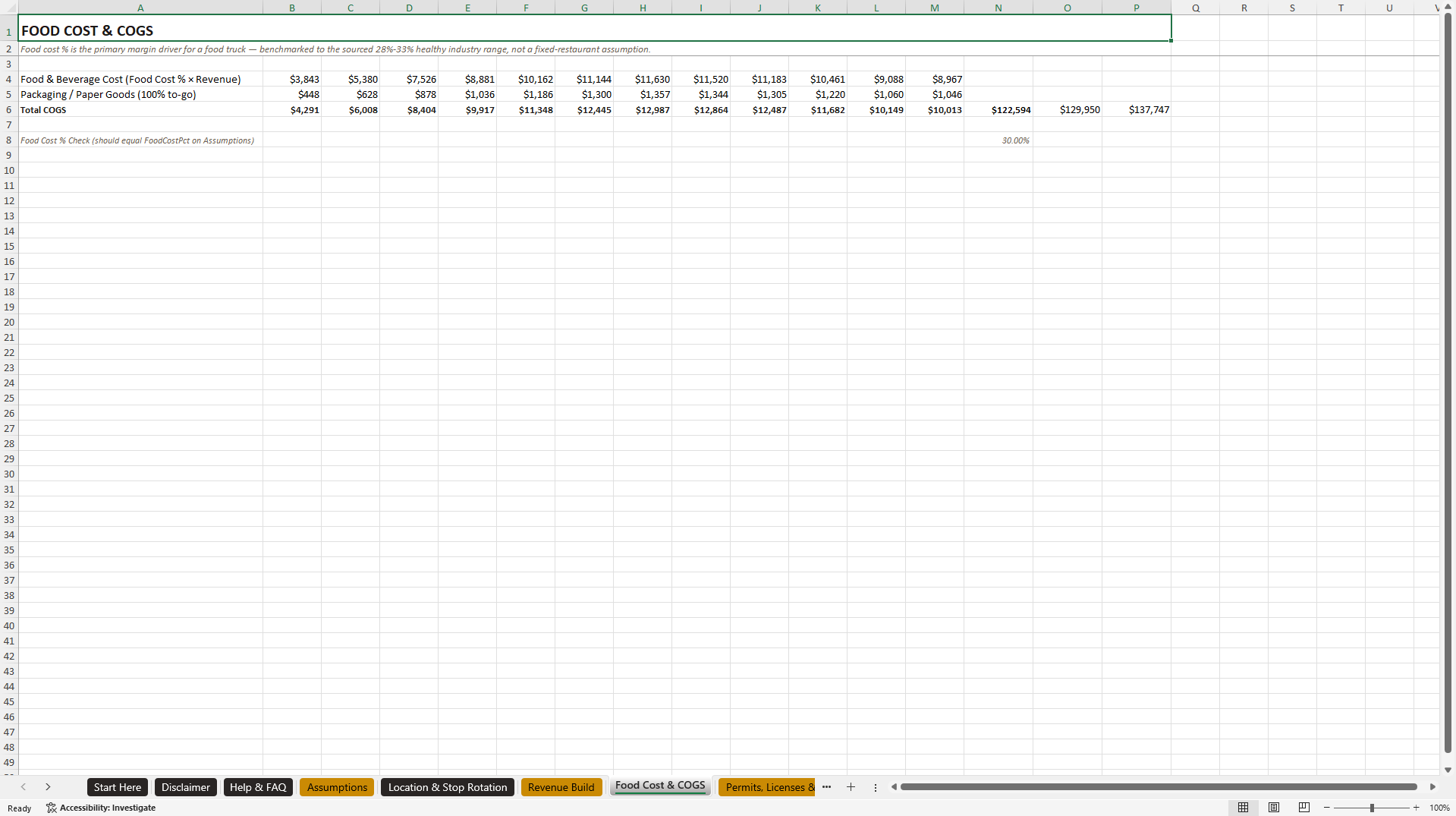Select the Food Cost % Check label

click(x=140, y=140)
